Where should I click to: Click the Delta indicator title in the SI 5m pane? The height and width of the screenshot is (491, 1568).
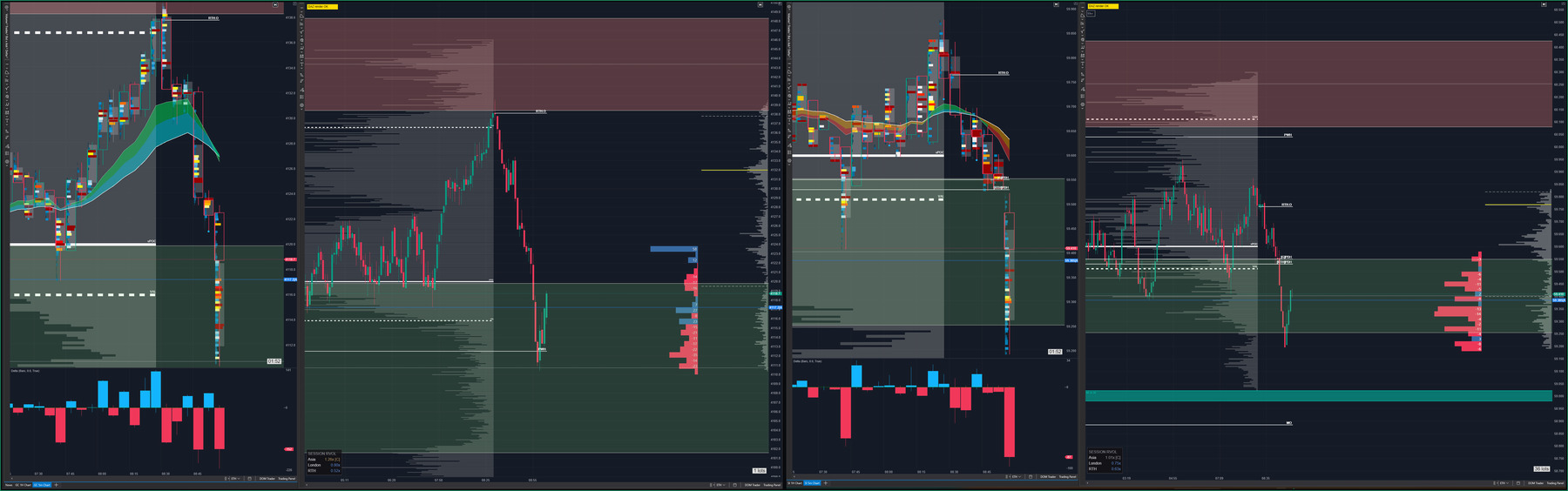[x=808, y=360]
